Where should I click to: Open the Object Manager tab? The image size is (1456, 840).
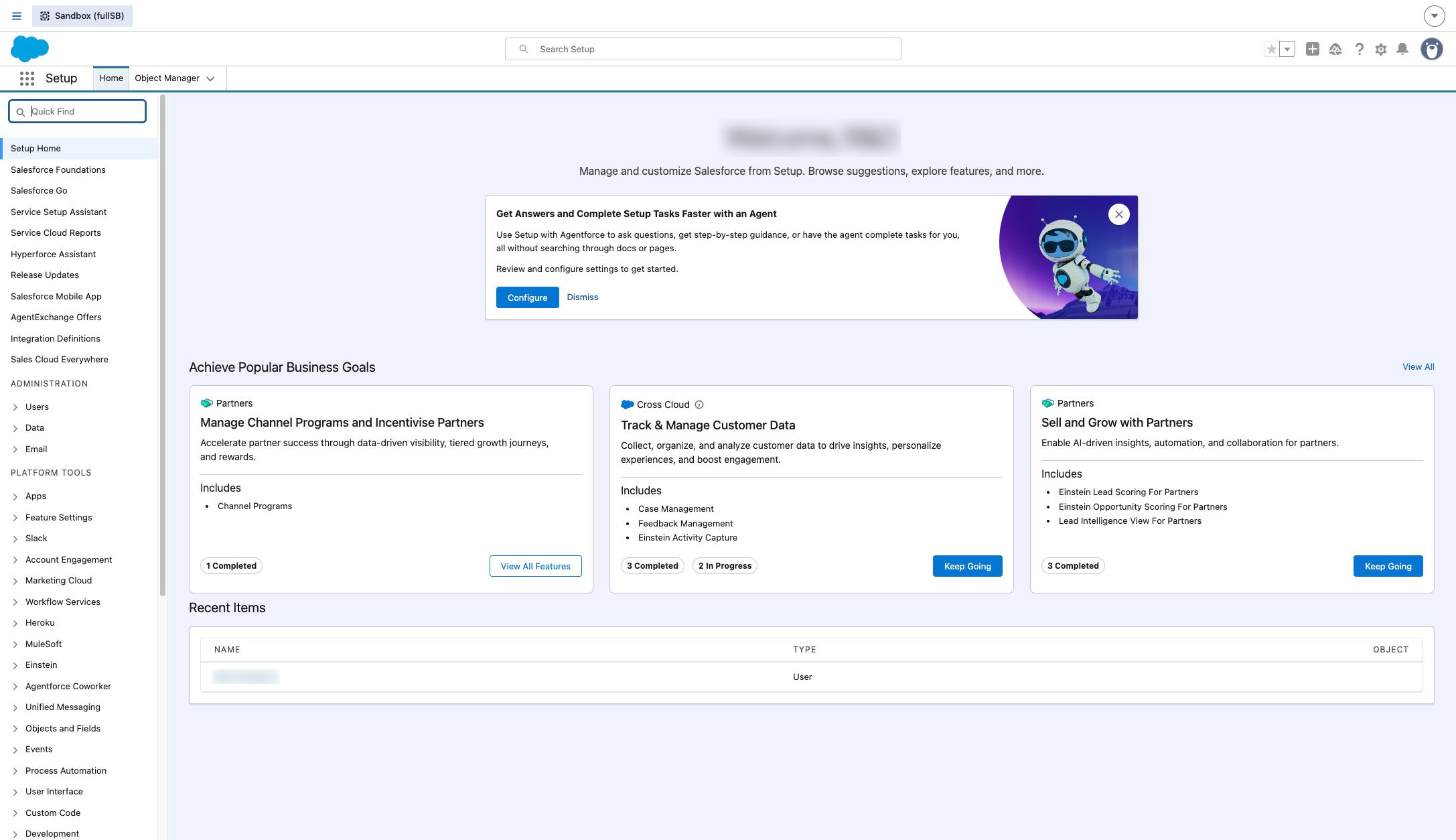coord(167,78)
